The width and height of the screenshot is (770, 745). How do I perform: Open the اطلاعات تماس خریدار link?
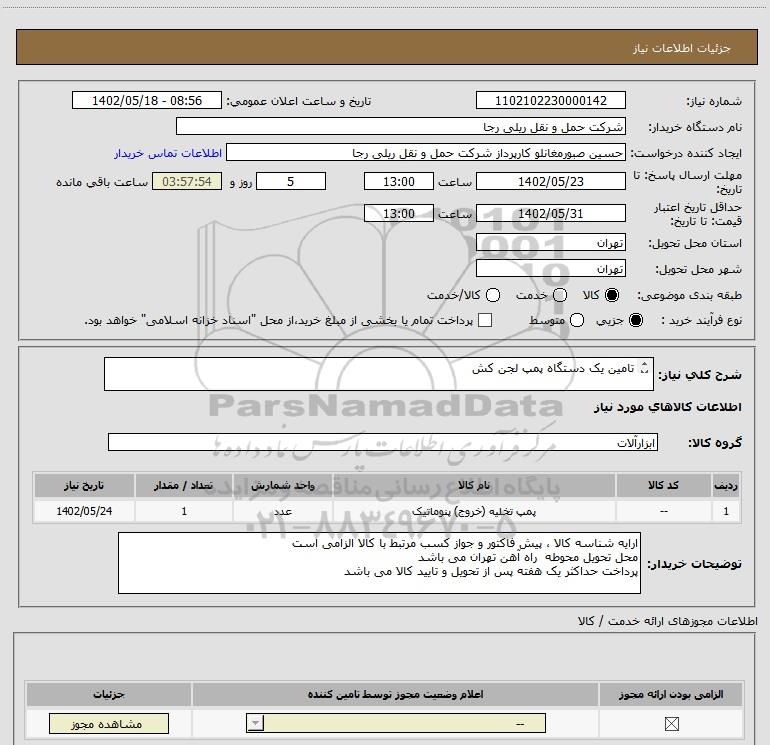168,153
